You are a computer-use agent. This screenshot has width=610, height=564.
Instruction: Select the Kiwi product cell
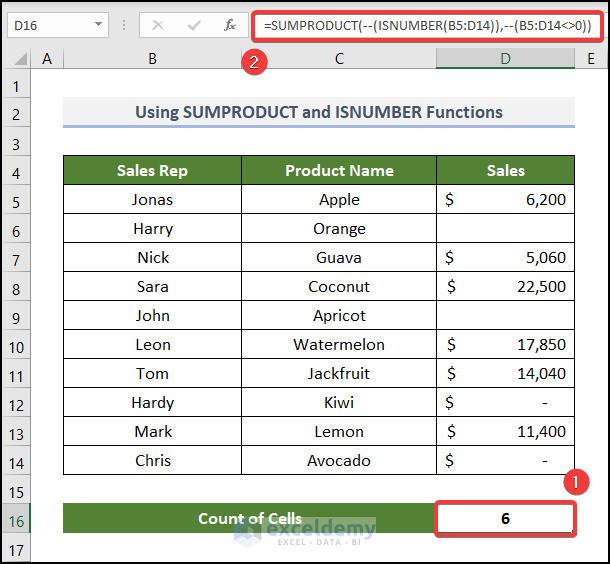tap(339, 403)
